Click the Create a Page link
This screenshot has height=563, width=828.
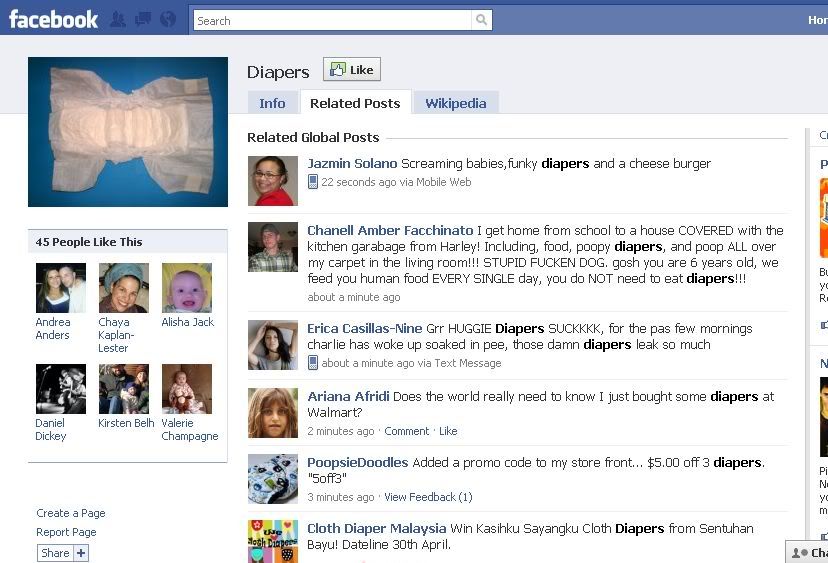coord(71,513)
